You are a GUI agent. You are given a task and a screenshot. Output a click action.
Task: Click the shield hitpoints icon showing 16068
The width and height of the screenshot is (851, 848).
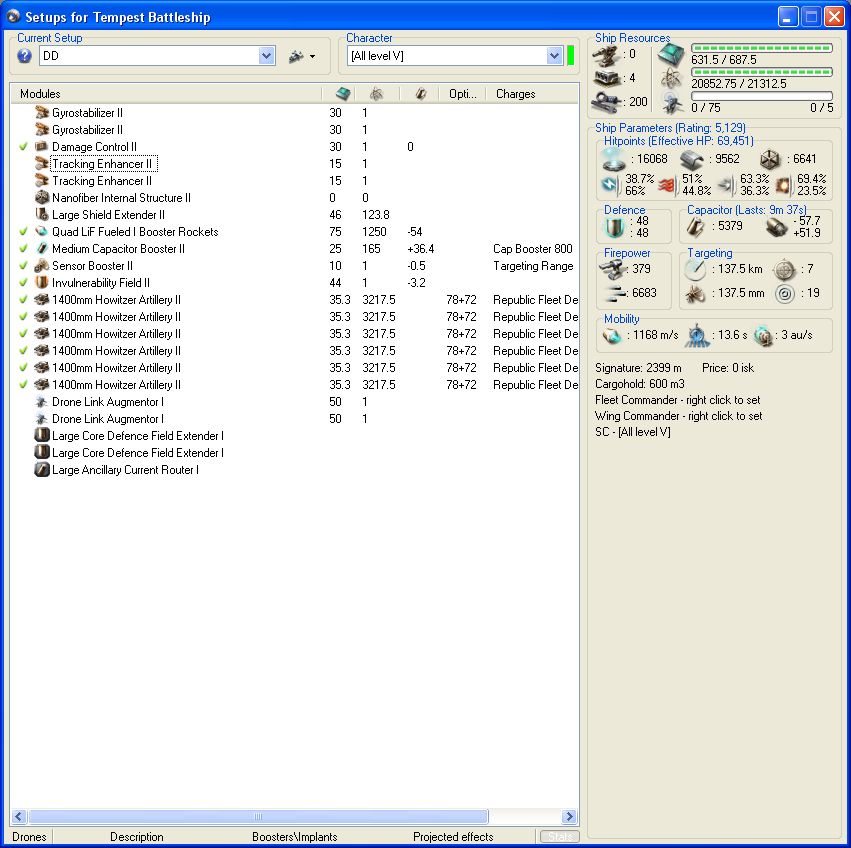tap(615, 159)
